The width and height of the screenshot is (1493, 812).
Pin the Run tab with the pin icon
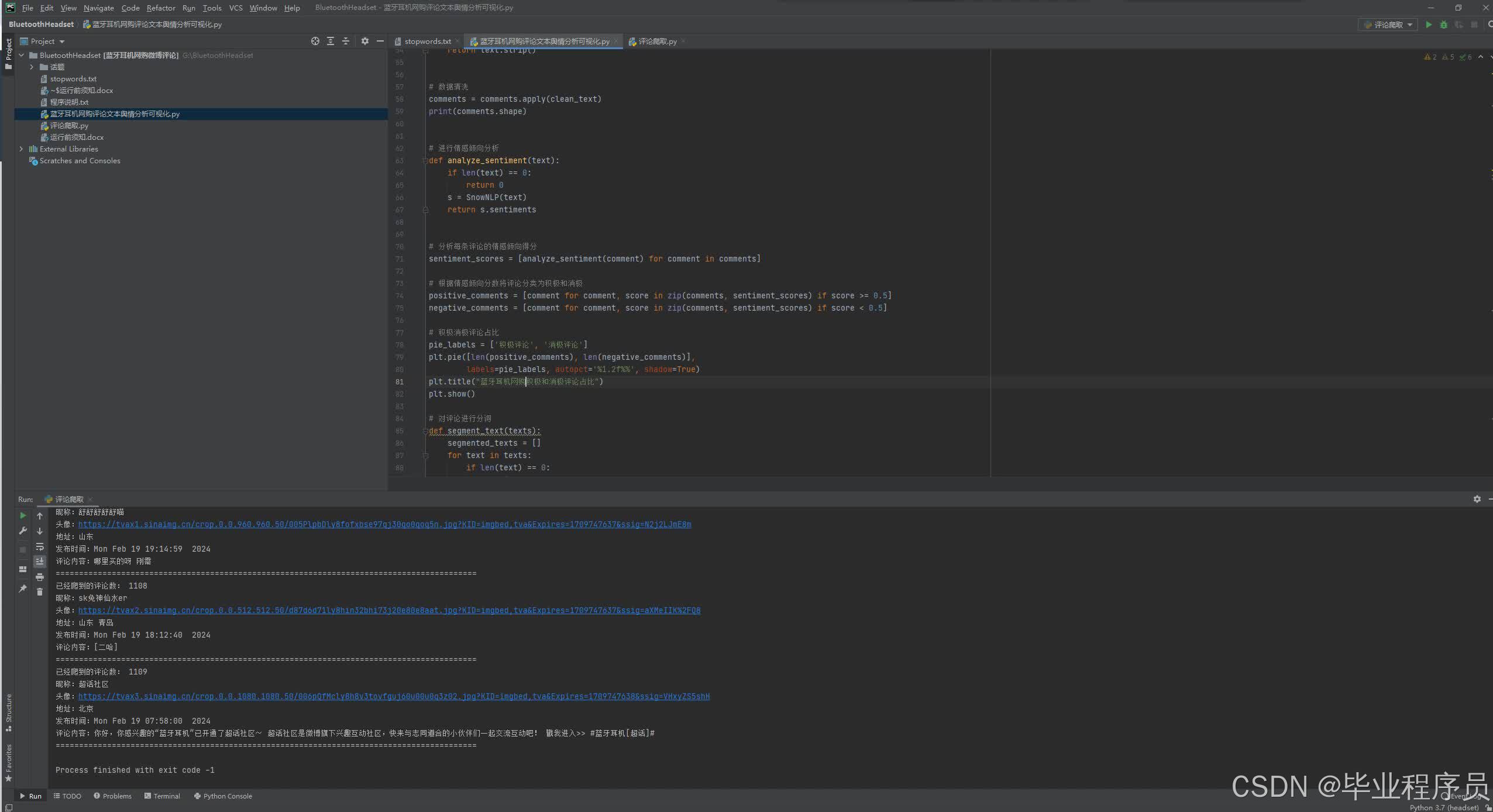click(23, 589)
